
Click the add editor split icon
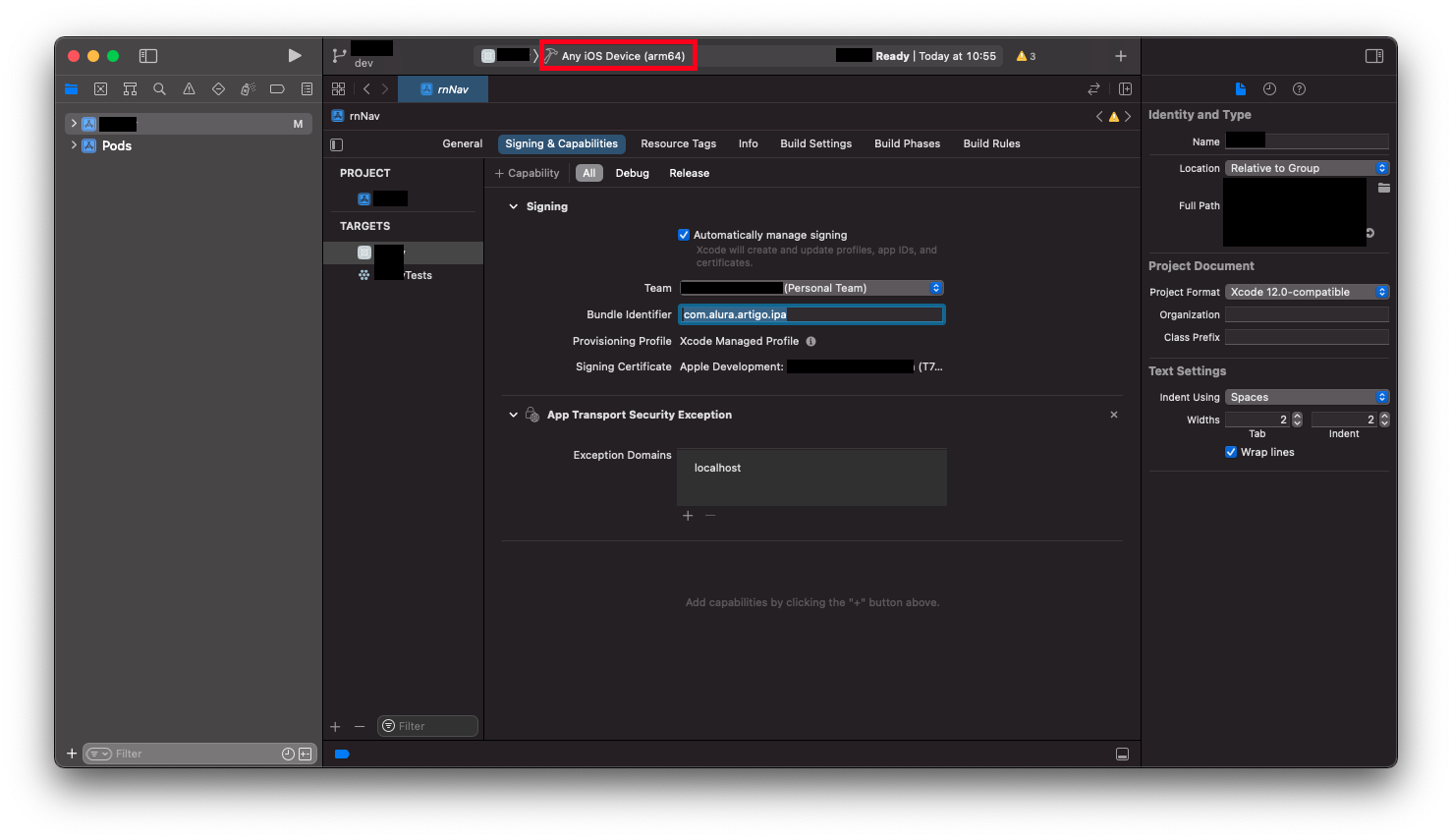coord(1125,89)
